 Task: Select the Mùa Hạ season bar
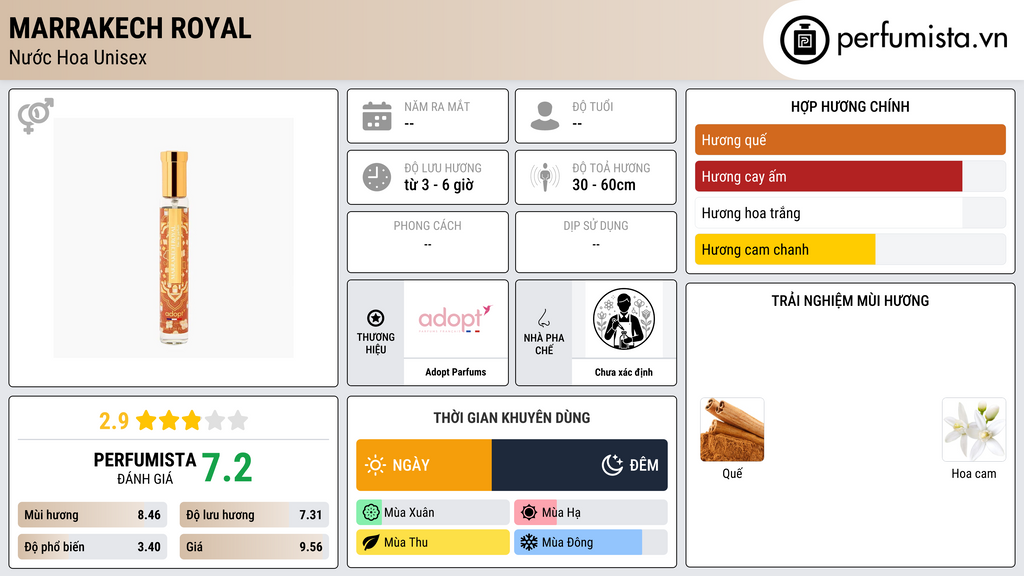tap(591, 513)
